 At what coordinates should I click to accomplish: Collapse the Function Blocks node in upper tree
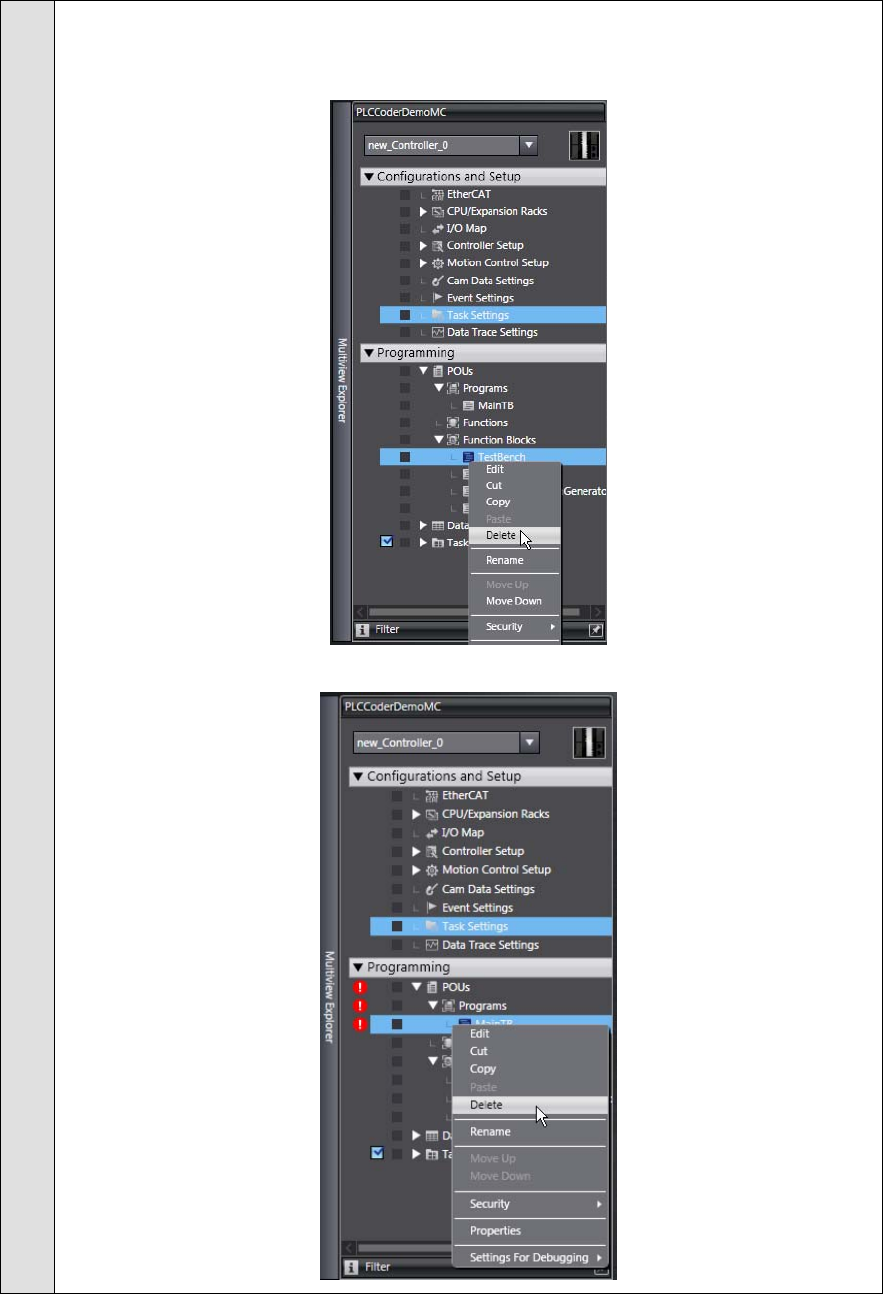click(439, 440)
